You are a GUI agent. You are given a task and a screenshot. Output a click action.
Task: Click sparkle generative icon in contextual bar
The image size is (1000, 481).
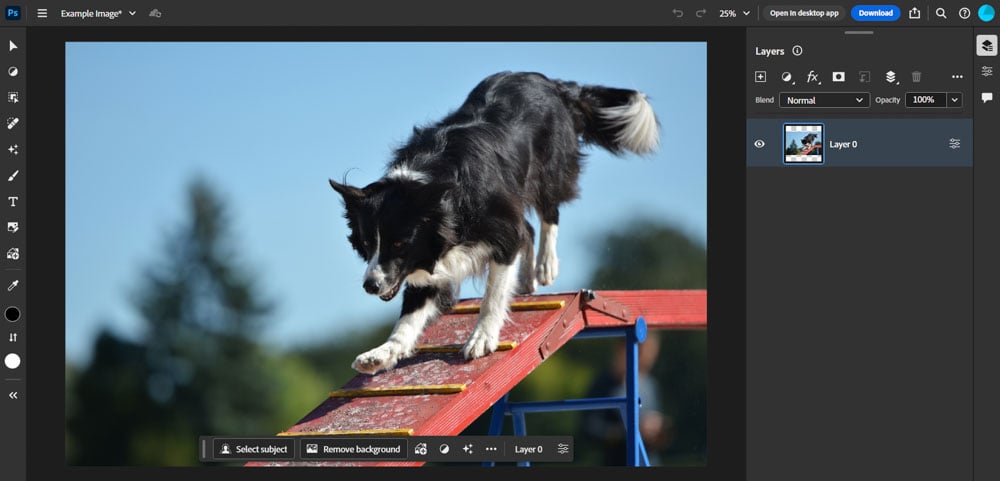tap(467, 449)
